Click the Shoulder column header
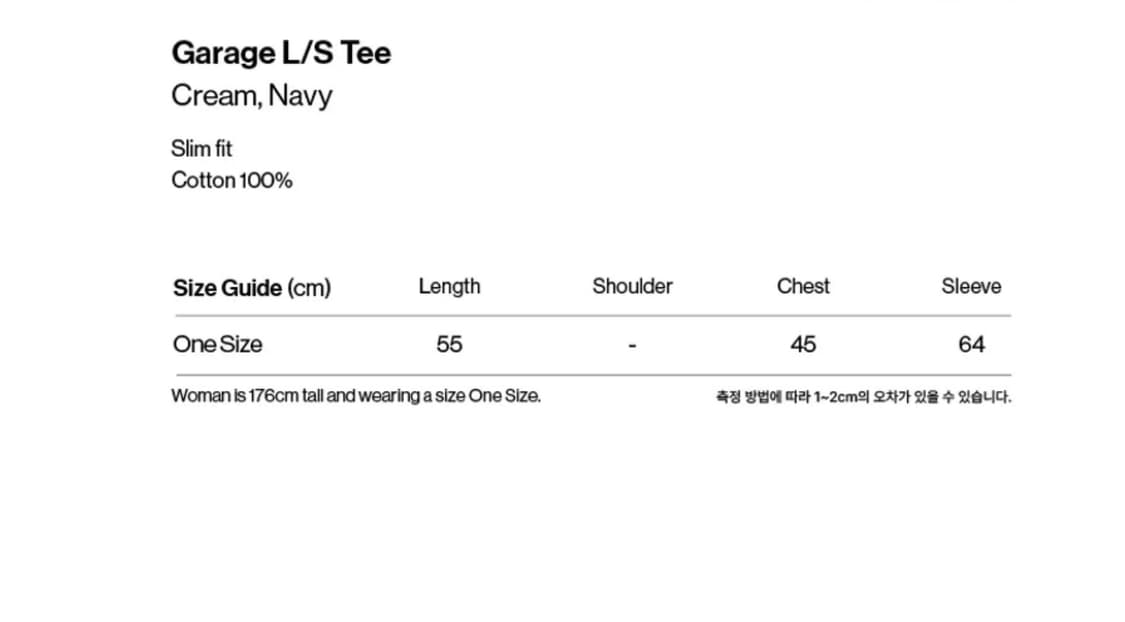The width and height of the screenshot is (1125, 622). tap(632, 286)
